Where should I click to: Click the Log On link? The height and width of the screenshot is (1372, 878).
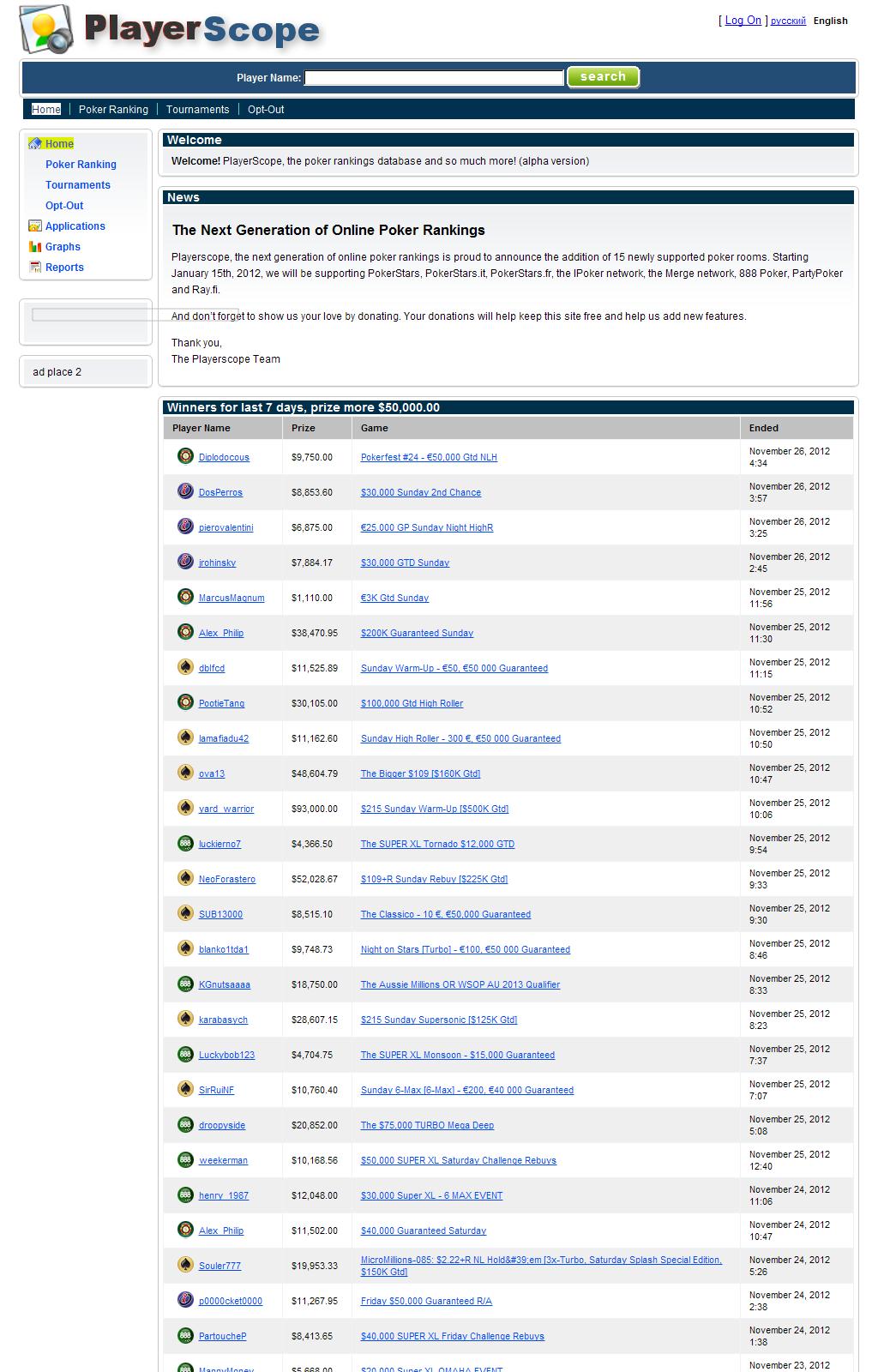point(743,21)
